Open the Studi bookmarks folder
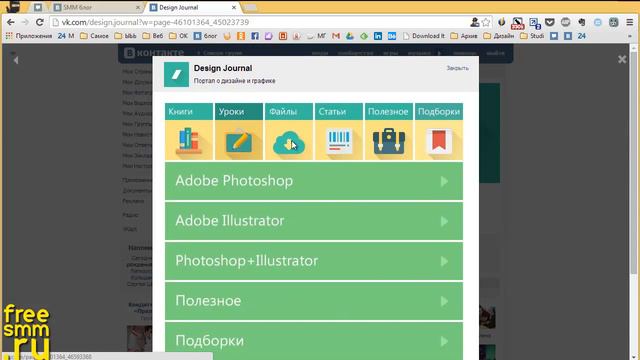 point(532,36)
